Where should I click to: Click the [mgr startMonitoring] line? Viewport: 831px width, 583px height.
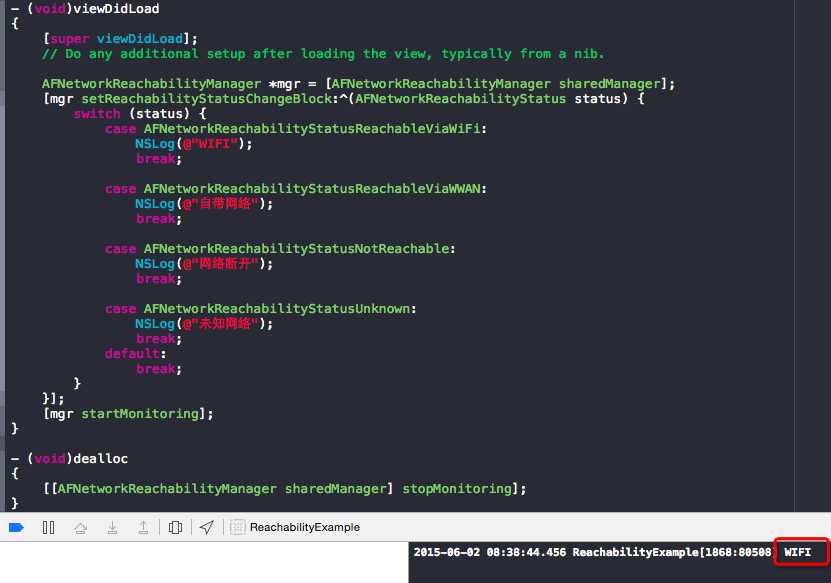[128, 414]
